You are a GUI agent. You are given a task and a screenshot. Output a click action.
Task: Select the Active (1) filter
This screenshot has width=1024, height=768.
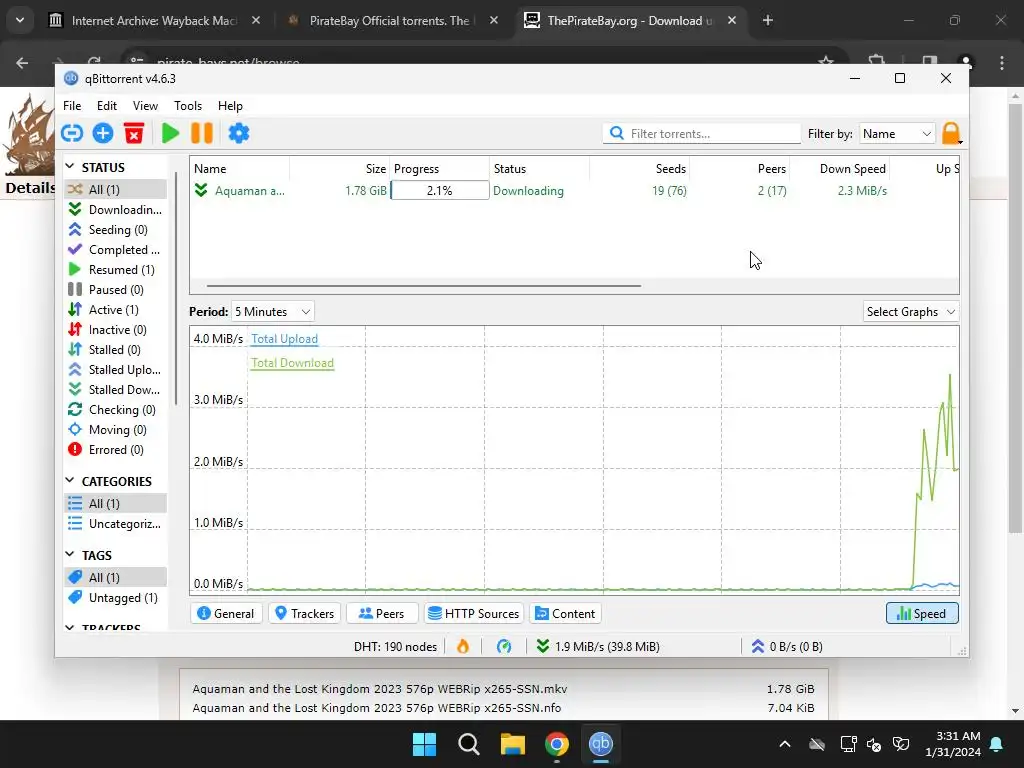[116, 310]
